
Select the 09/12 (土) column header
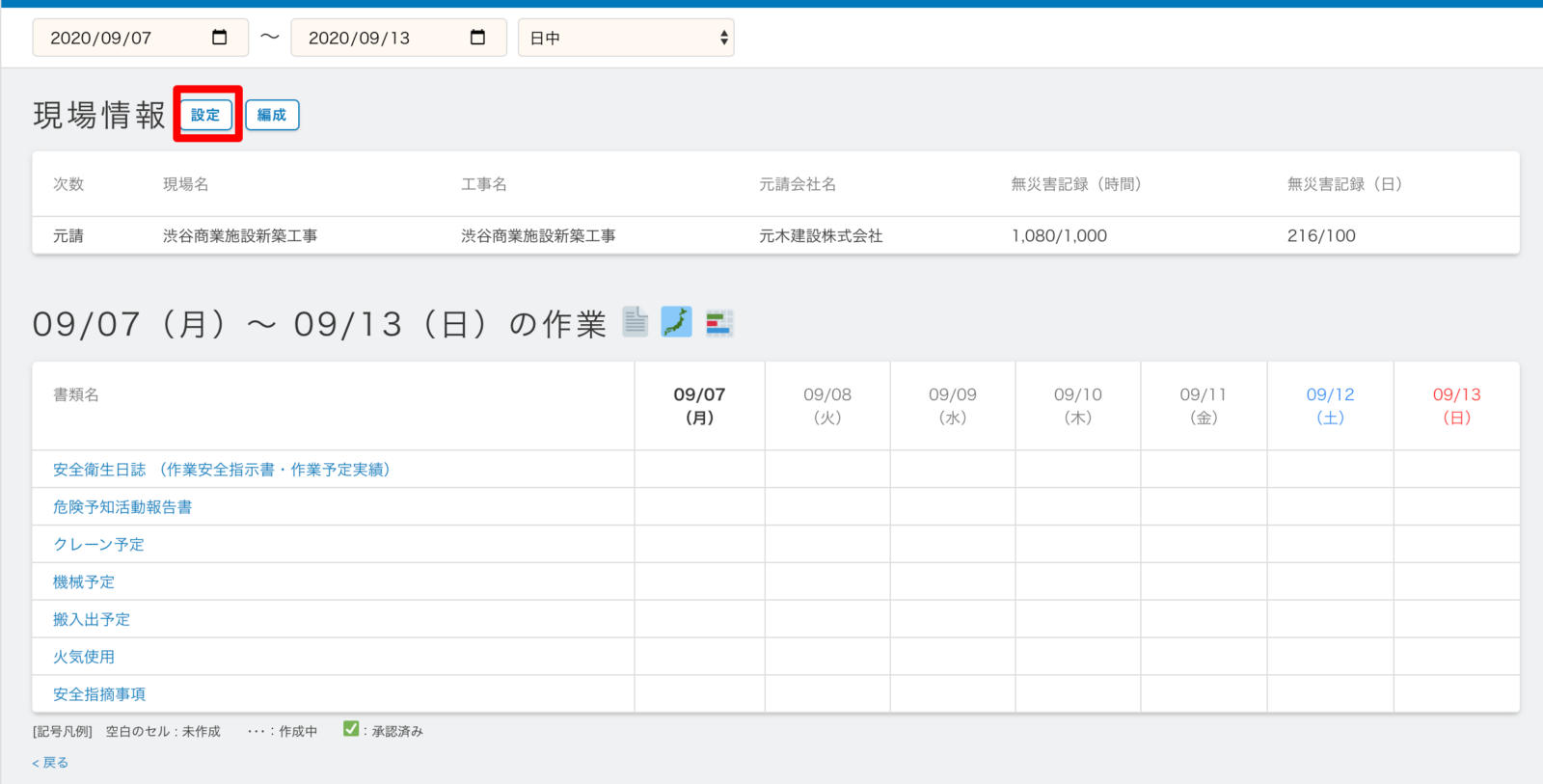pos(1330,406)
